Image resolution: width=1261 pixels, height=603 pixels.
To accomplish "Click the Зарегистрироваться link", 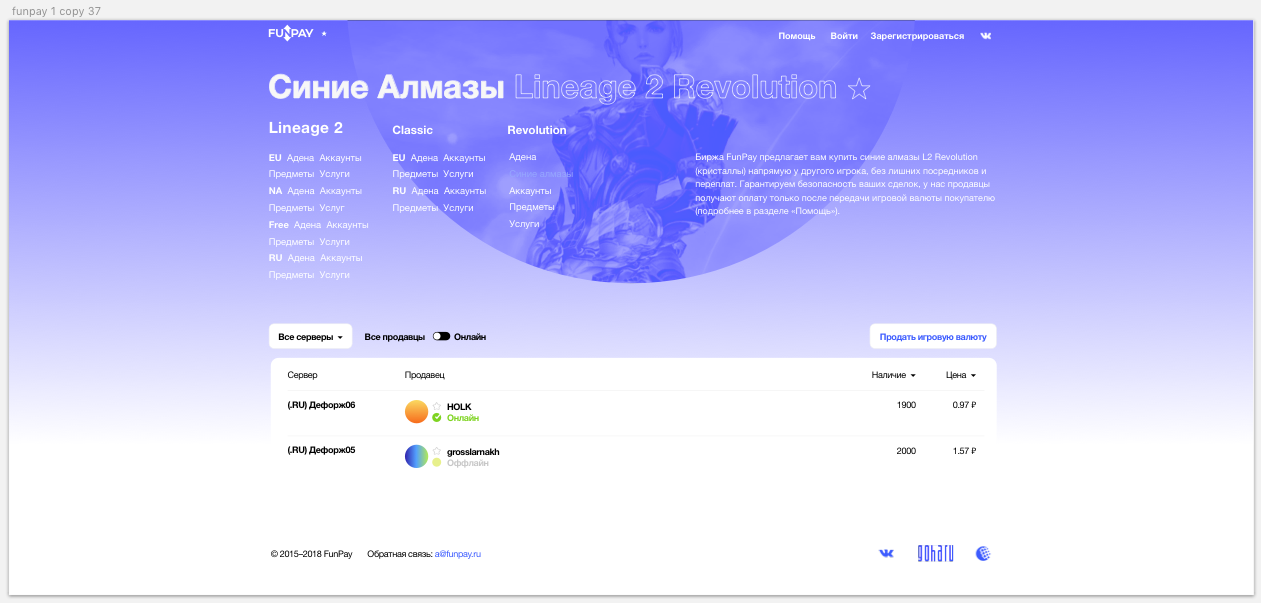I will coord(917,36).
